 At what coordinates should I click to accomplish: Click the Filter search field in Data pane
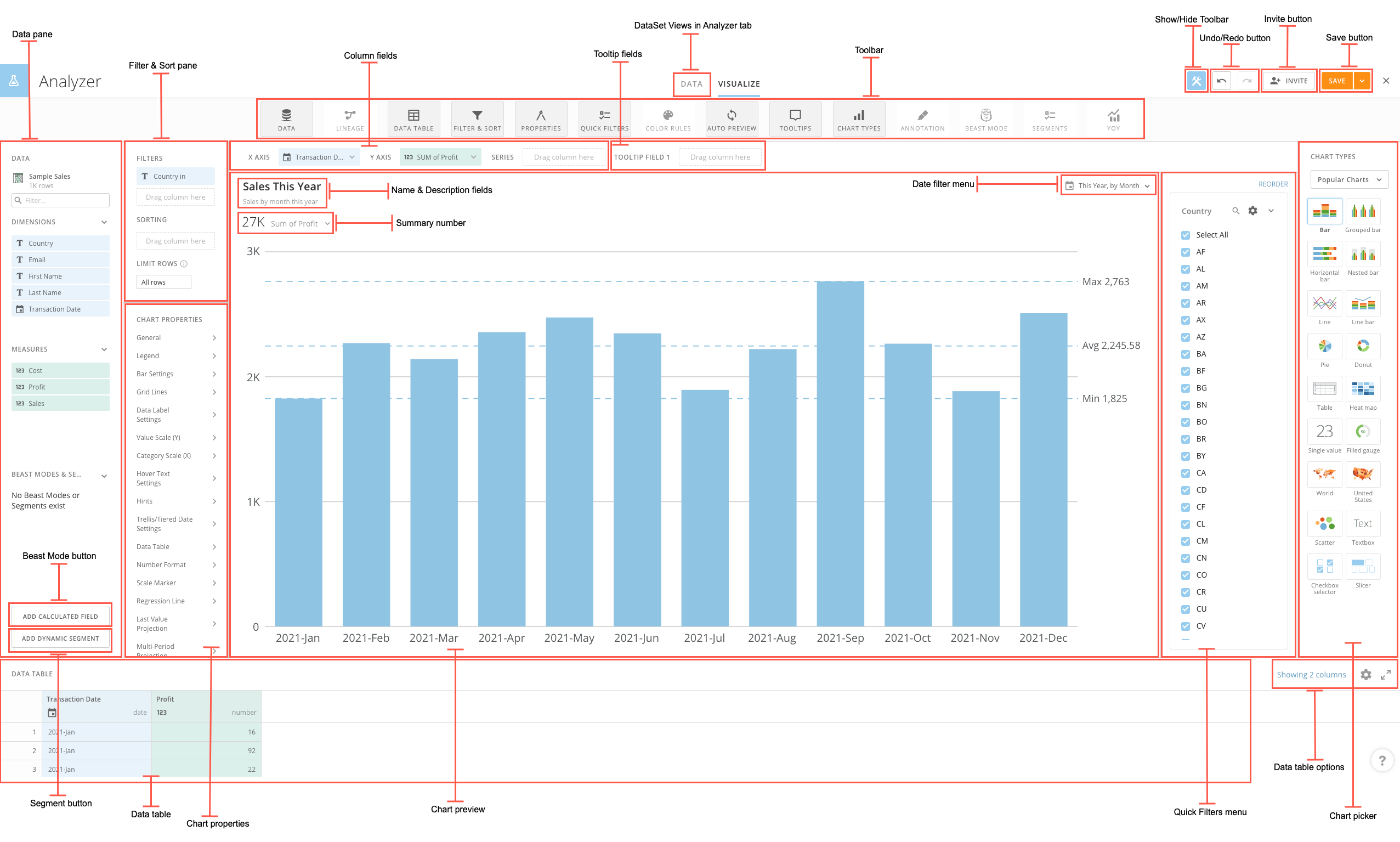click(x=61, y=200)
